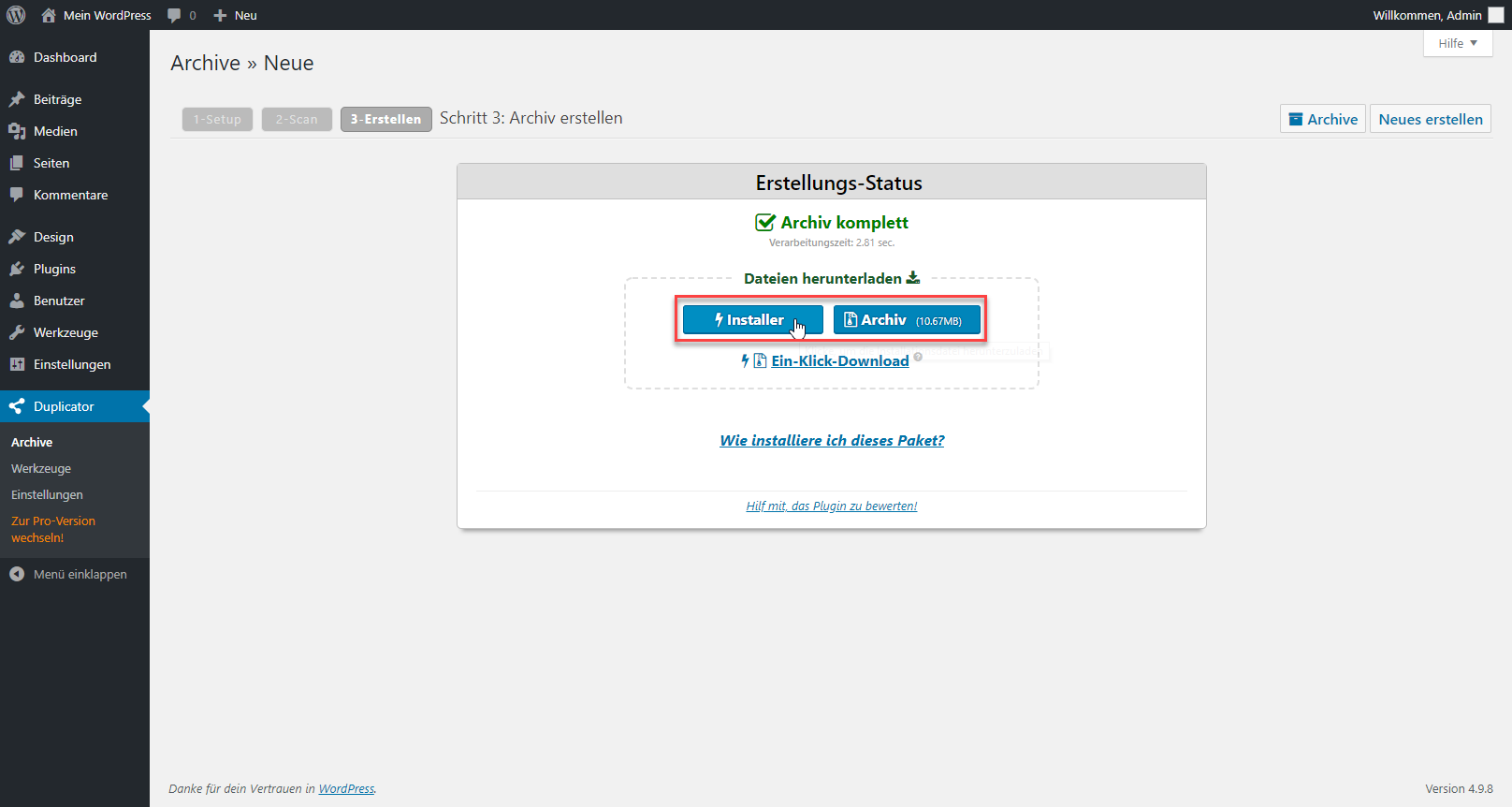The width and height of the screenshot is (1512, 807).
Task: Open Medien via its media icon
Action: pyautogui.click(x=17, y=131)
